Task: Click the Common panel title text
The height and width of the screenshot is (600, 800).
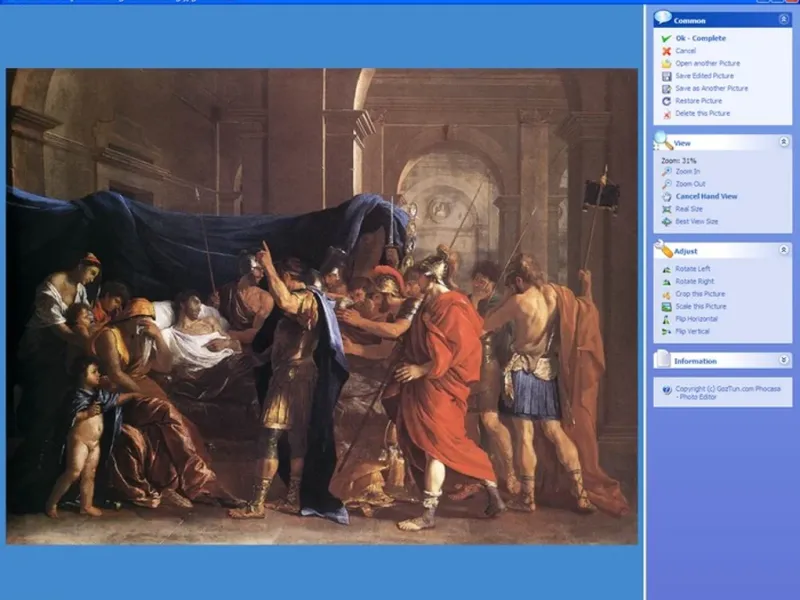Action: pyautogui.click(x=689, y=21)
